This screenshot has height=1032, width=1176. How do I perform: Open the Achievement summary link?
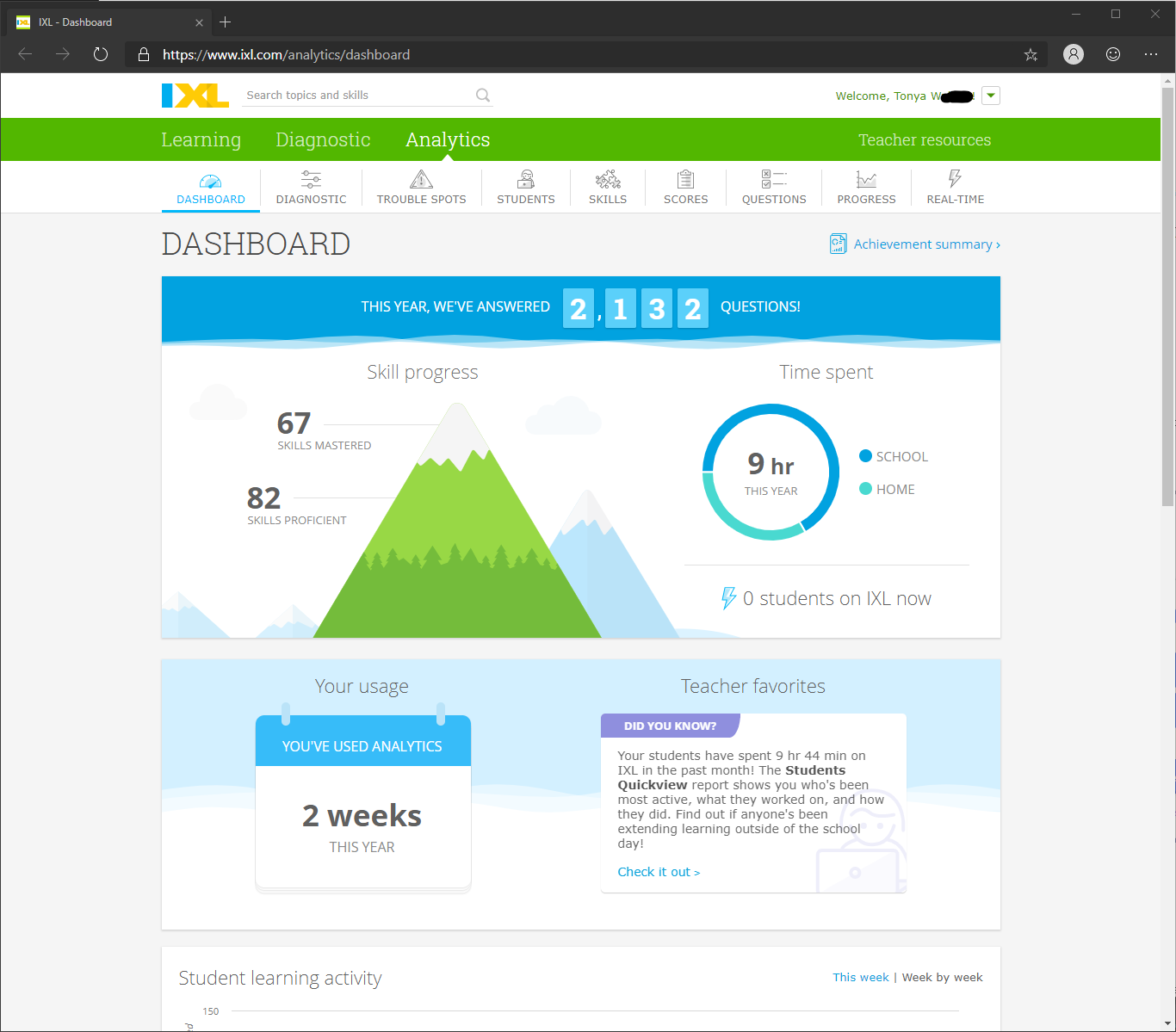coord(927,244)
